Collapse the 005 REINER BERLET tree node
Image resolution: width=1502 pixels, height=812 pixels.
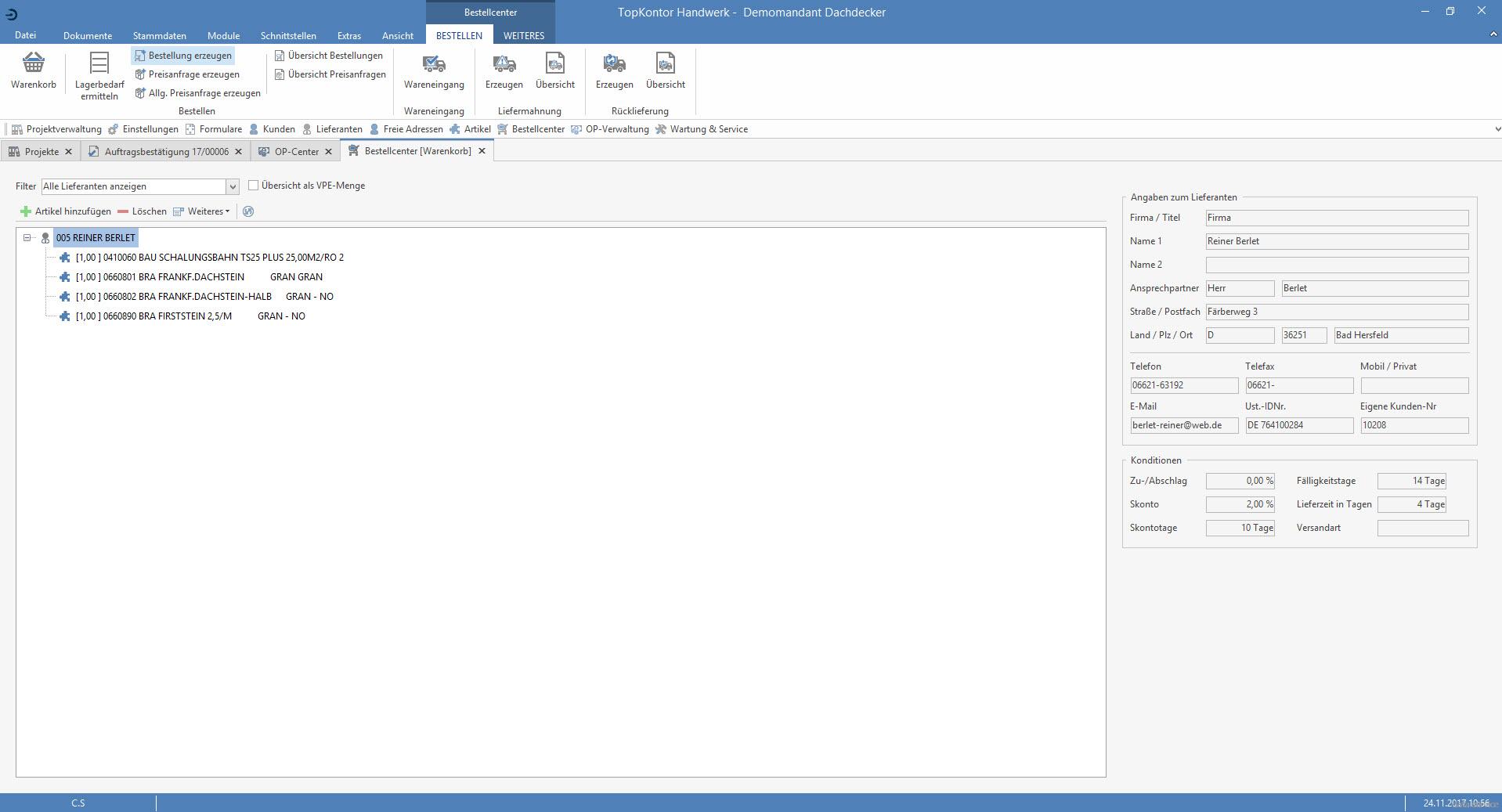[x=27, y=238]
